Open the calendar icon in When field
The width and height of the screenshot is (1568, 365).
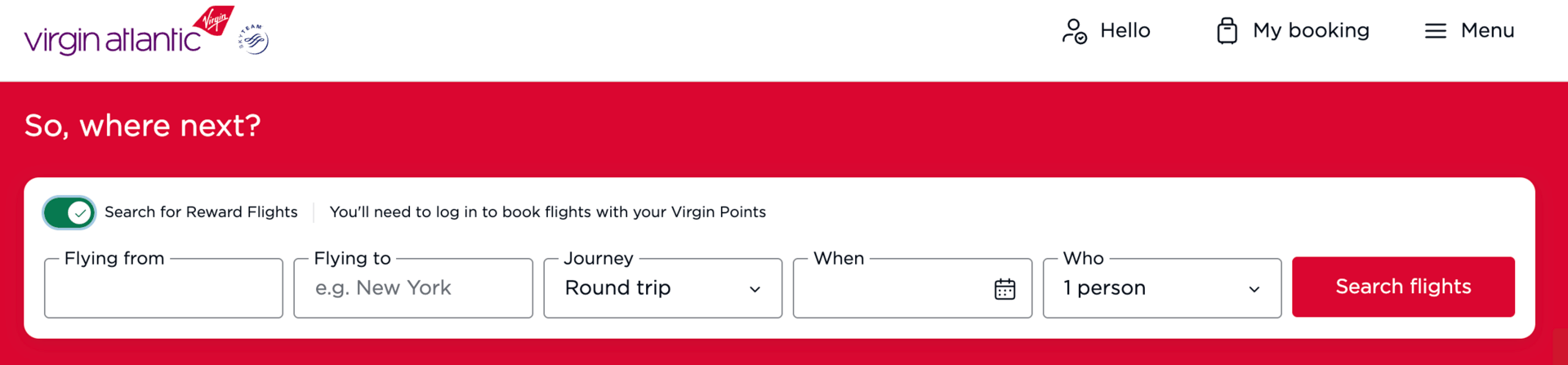tap(1004, 289)
